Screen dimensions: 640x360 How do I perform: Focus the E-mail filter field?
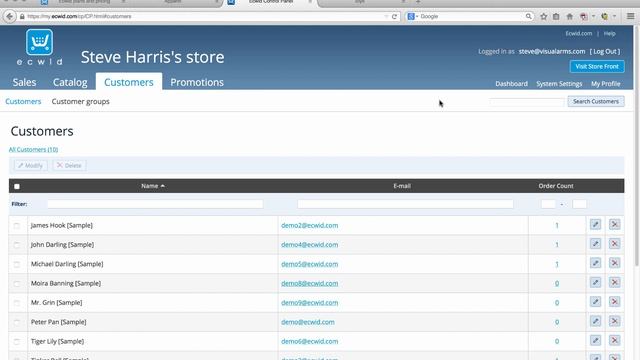(405, 204)
